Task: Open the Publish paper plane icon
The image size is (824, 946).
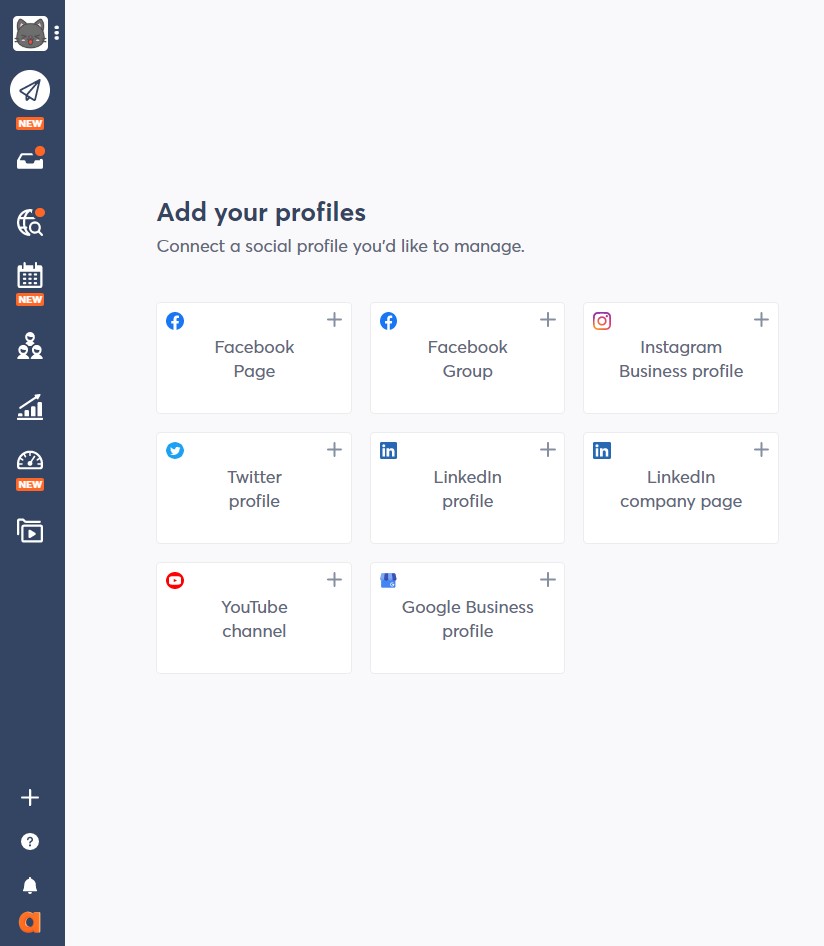Action: [x=30, y=91]
